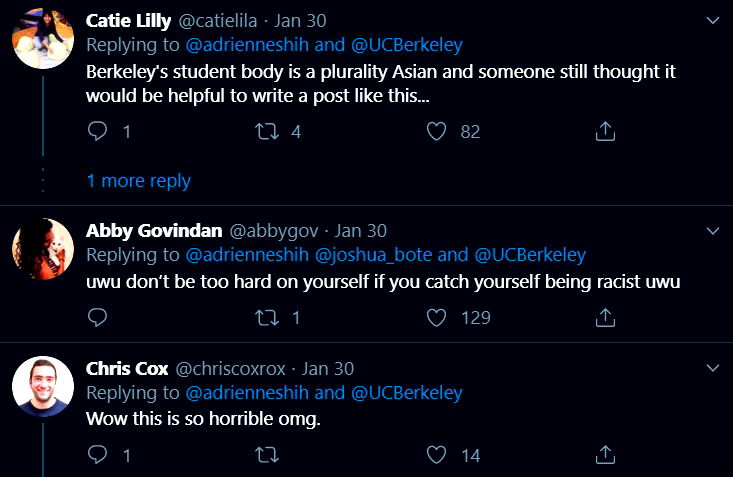Open more options on Catie Lilly's tweet
Screen dimensions: 733x477
click(711, 20)
